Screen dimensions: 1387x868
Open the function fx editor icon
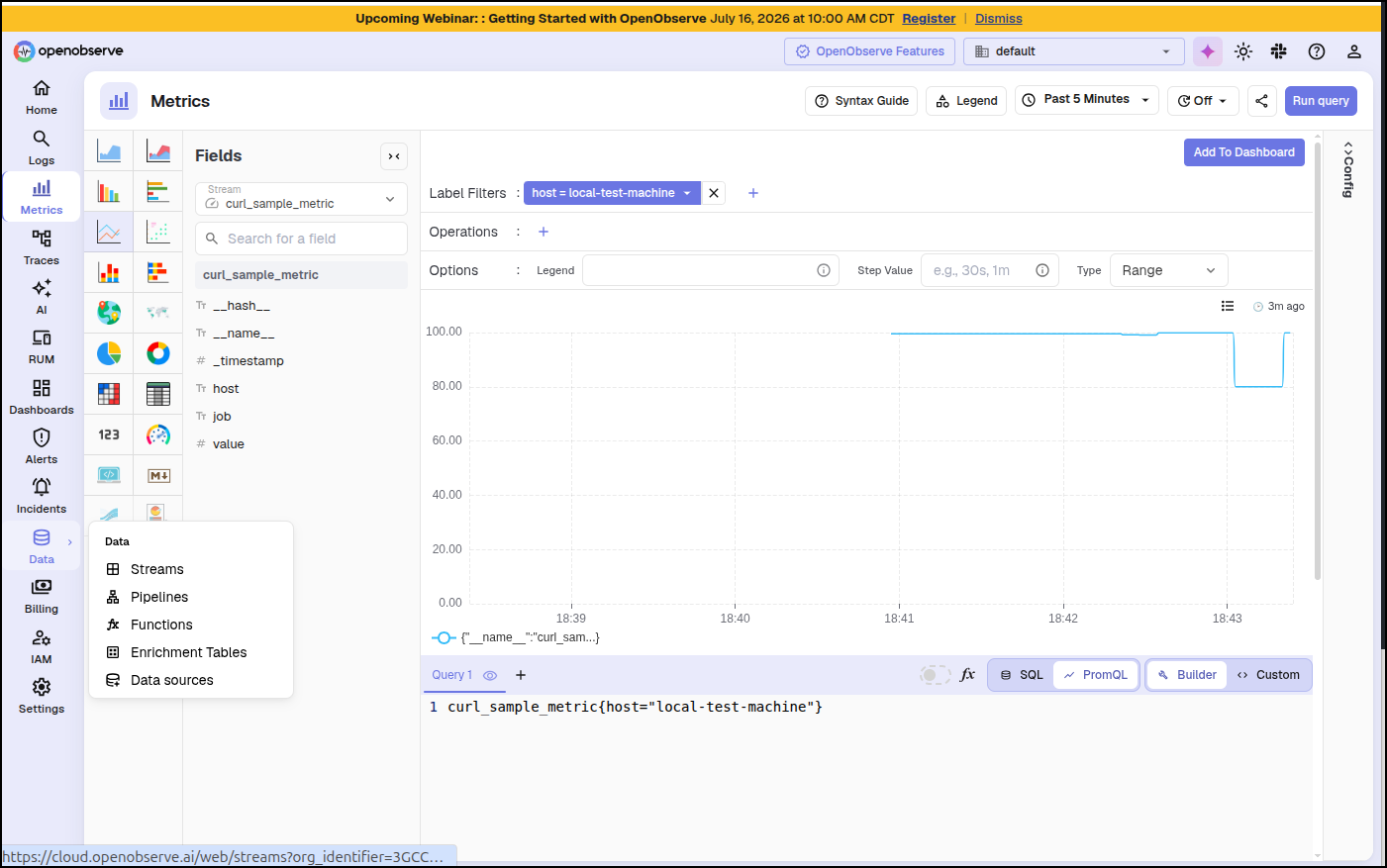click(968, 675)
